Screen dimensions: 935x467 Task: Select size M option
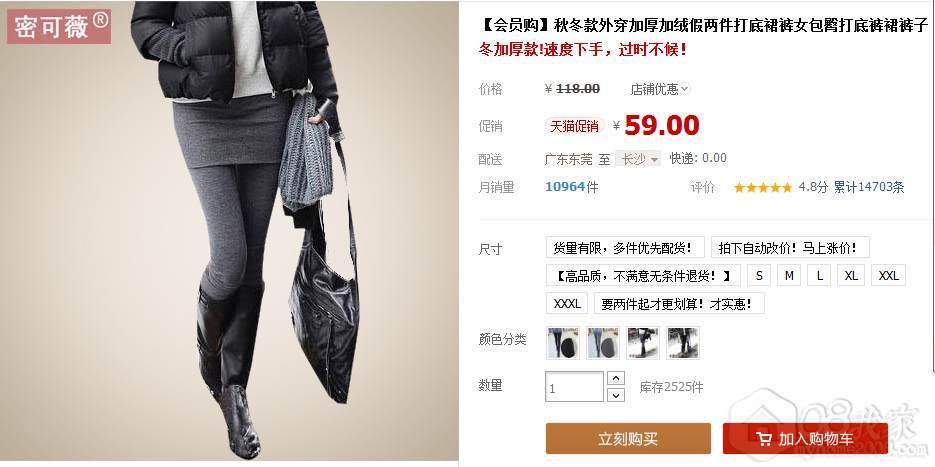(x=789, y=276)
